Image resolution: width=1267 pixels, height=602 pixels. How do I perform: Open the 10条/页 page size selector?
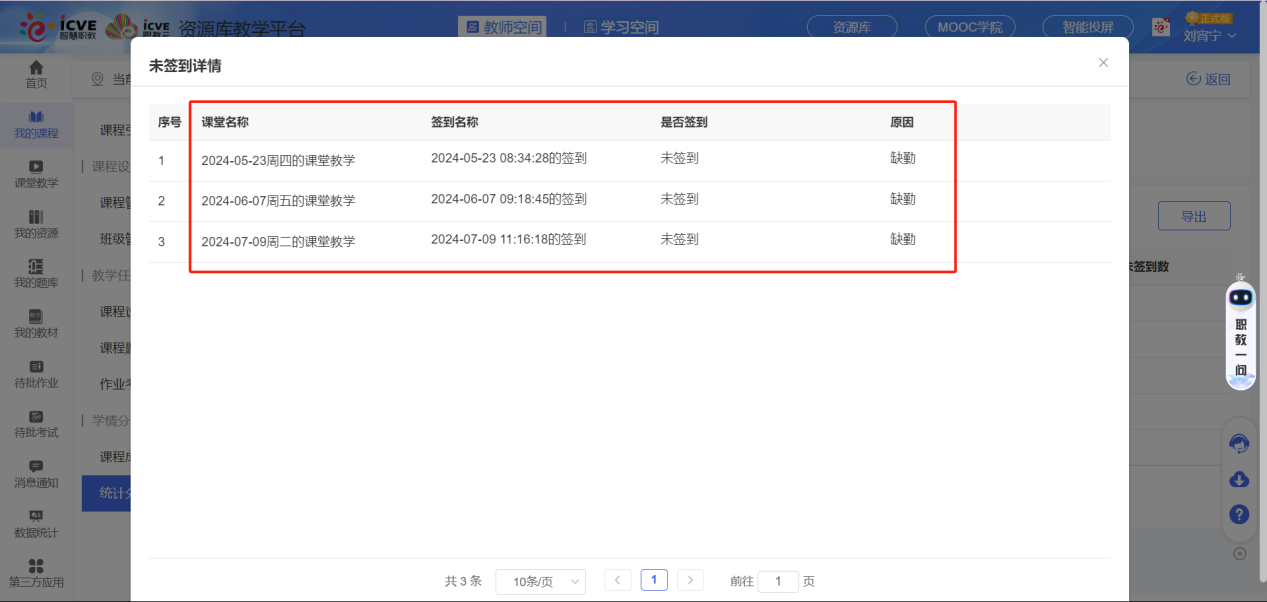[x=540, y=581]
